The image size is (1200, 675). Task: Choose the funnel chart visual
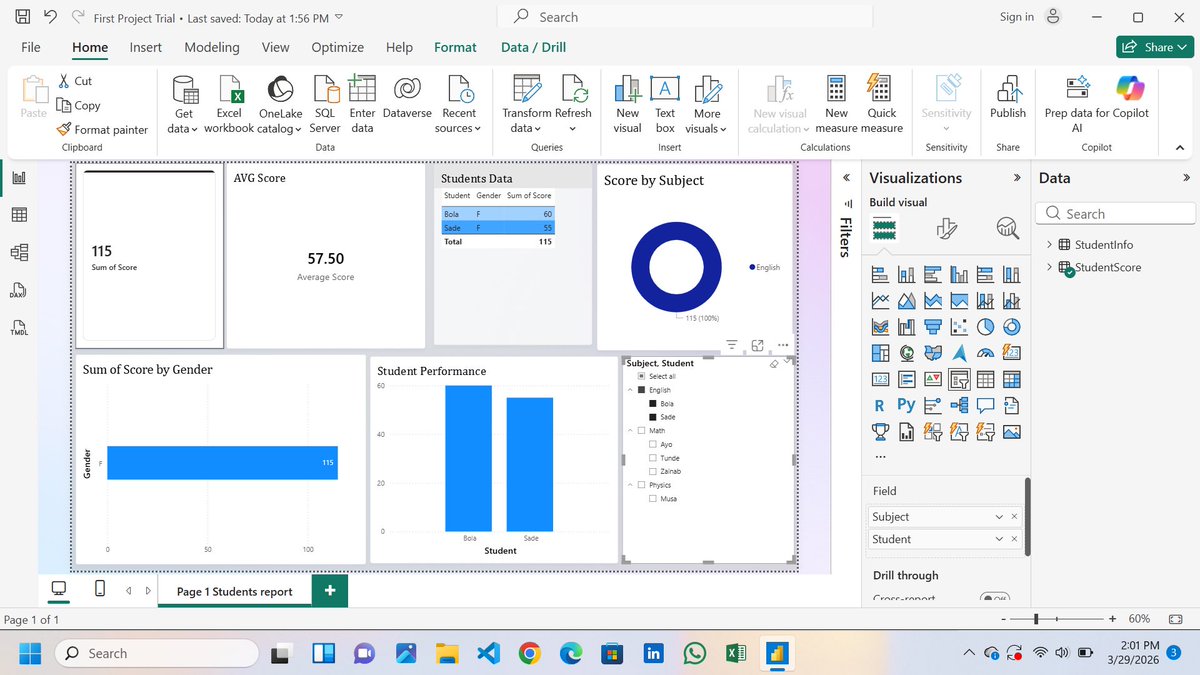tap(933, 326)
